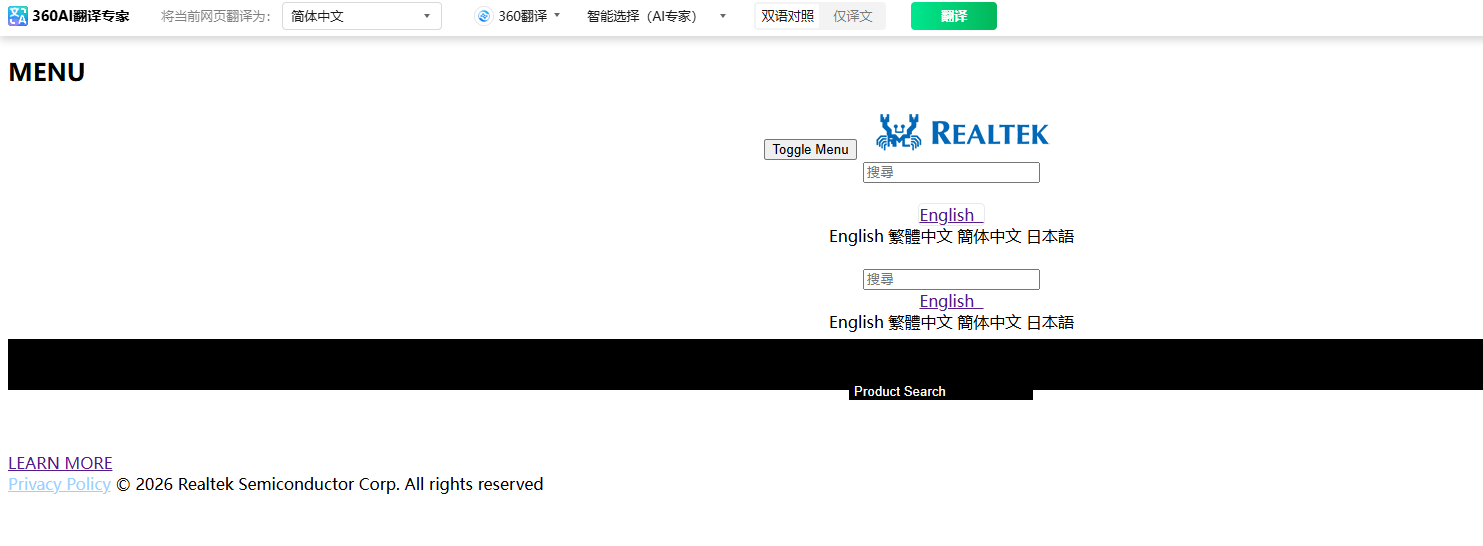Click the green 翻译 button
Viewport: 1483px width, 546px height.
coord(954,16)
